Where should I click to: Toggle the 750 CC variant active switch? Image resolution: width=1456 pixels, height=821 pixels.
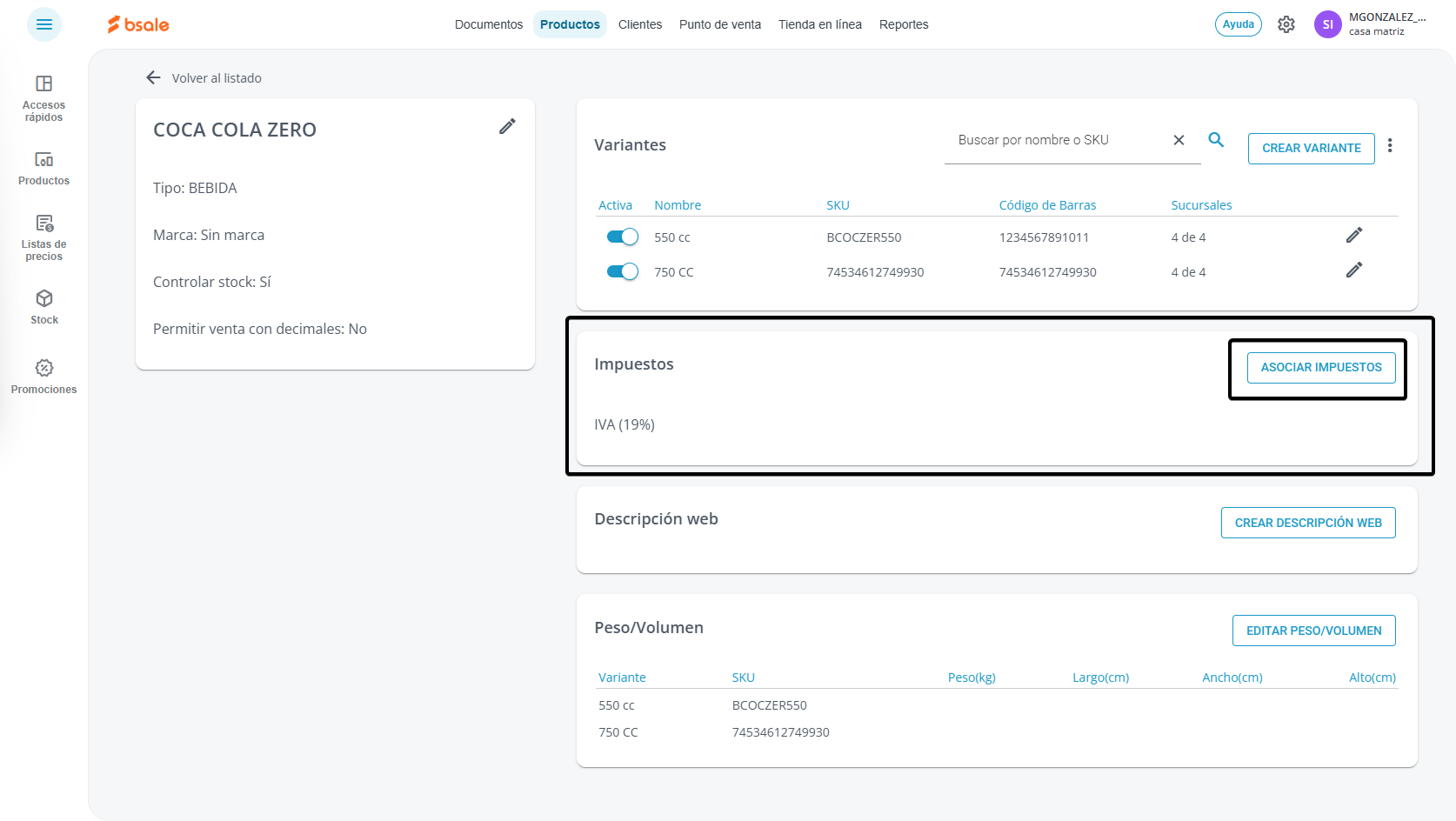(623, 271)
